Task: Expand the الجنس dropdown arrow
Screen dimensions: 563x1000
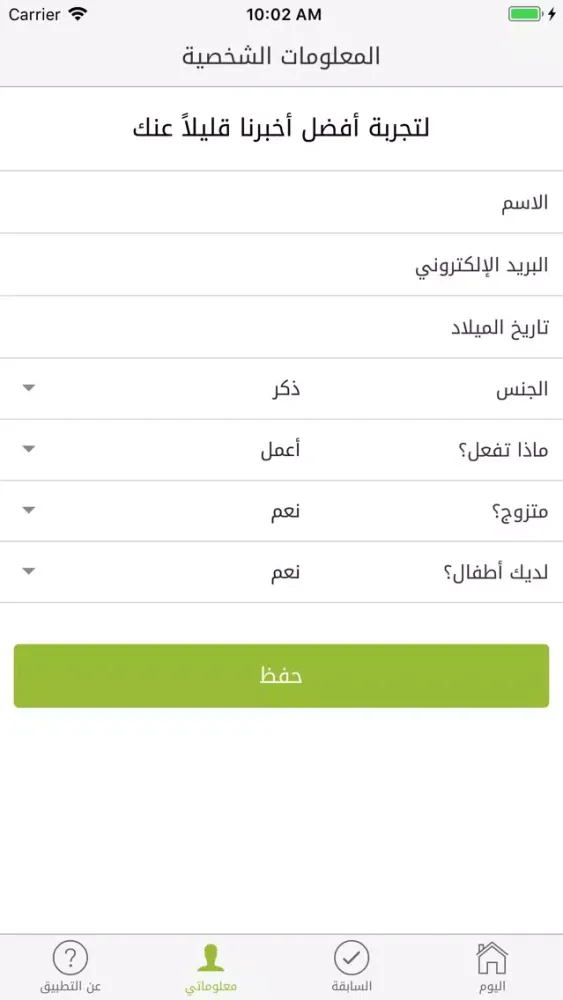Action: click(29, 388)
